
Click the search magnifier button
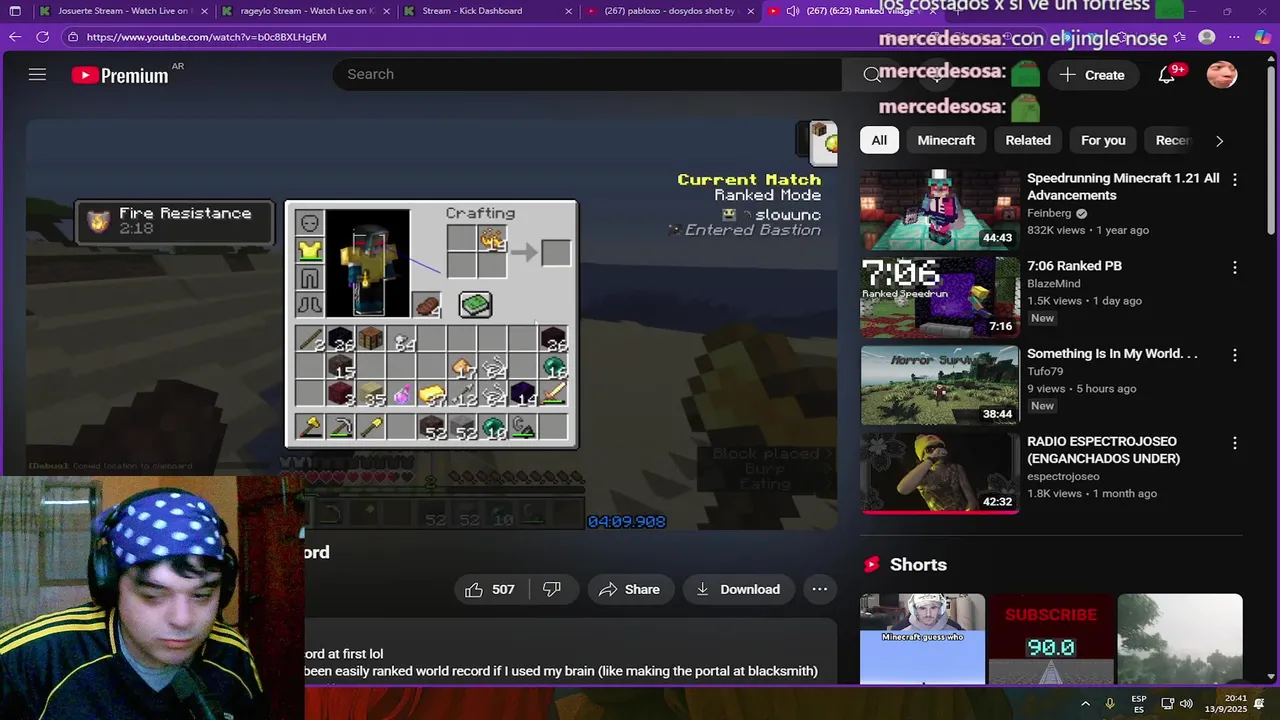coord(872,74)
